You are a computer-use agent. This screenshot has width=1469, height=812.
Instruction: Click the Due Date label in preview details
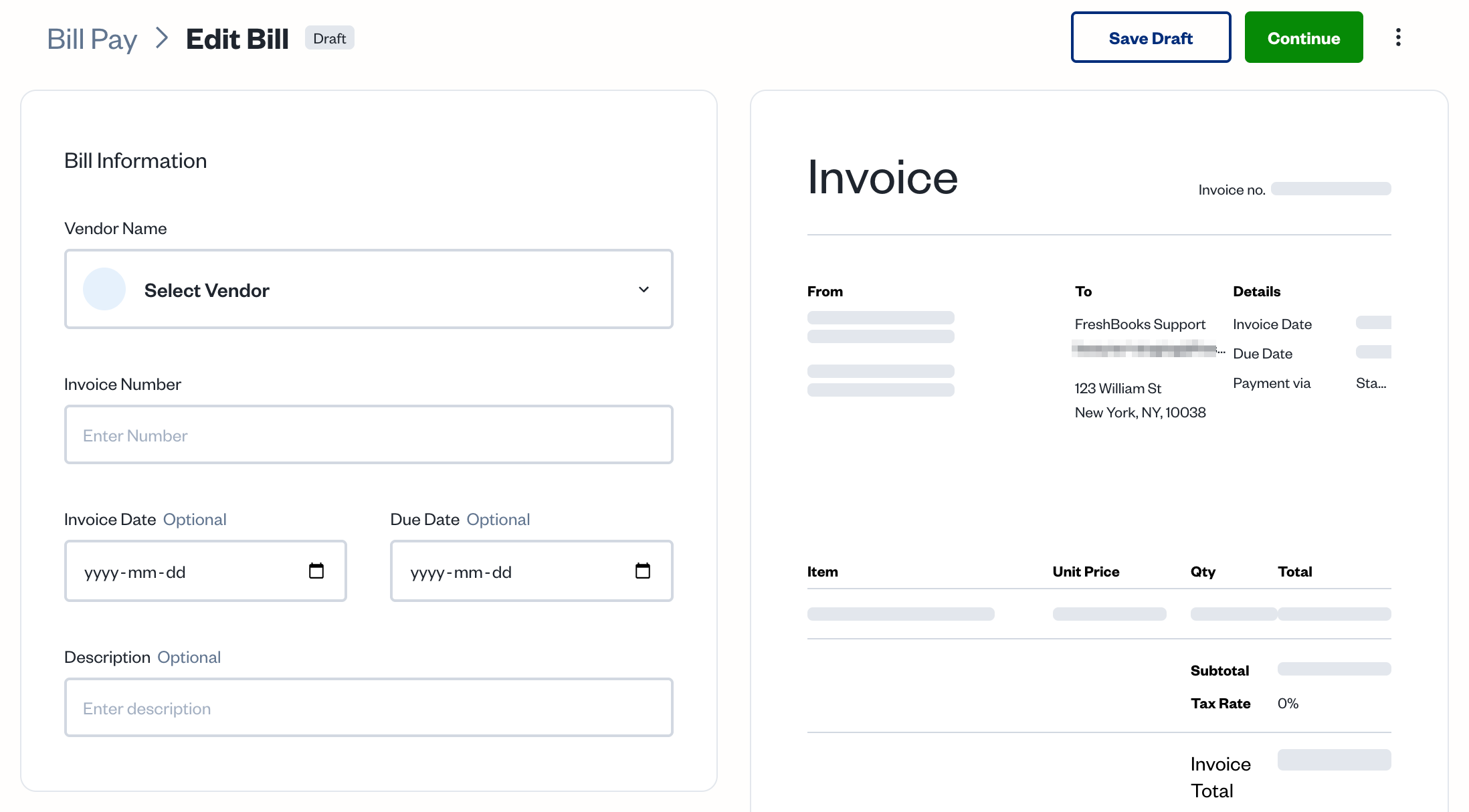tap(1262, 354)
